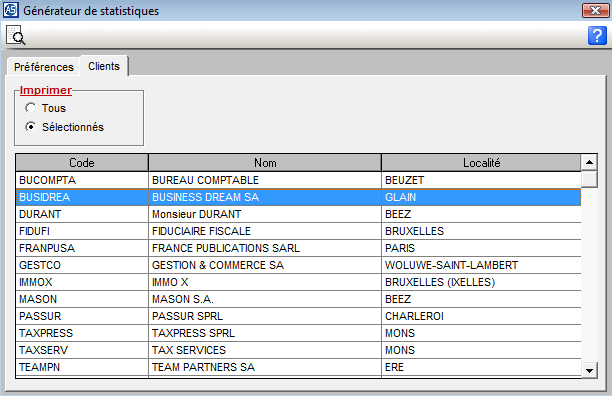Select the Clients tab

[104, 66]
